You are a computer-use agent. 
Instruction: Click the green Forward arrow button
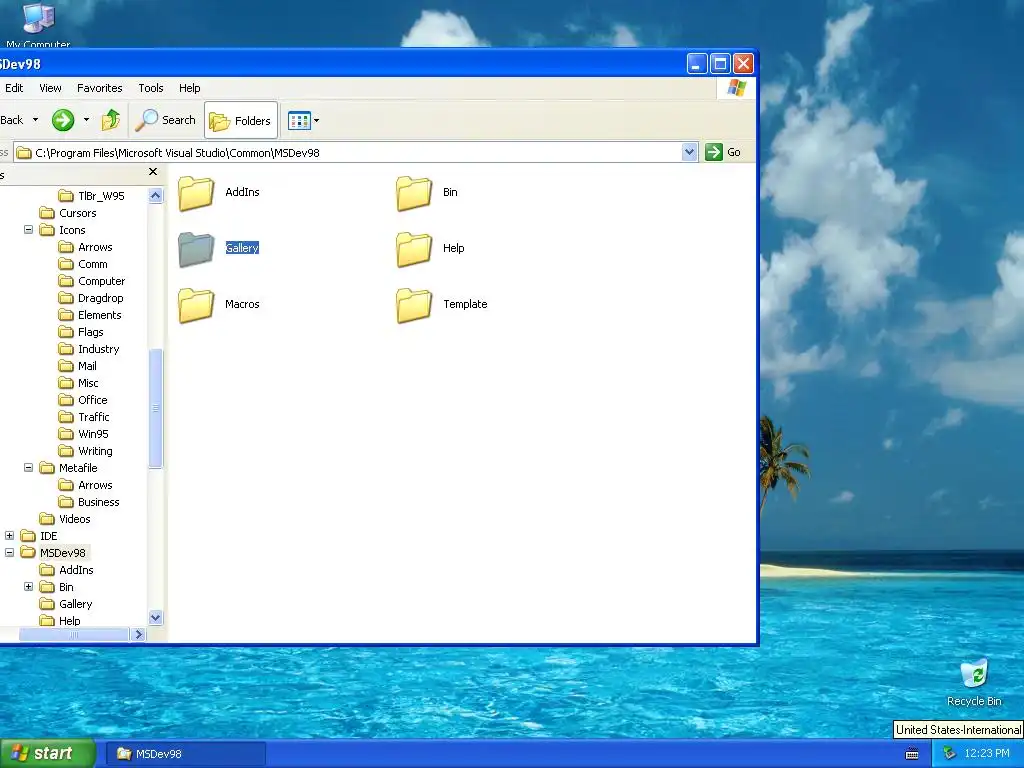pos(63,120)
